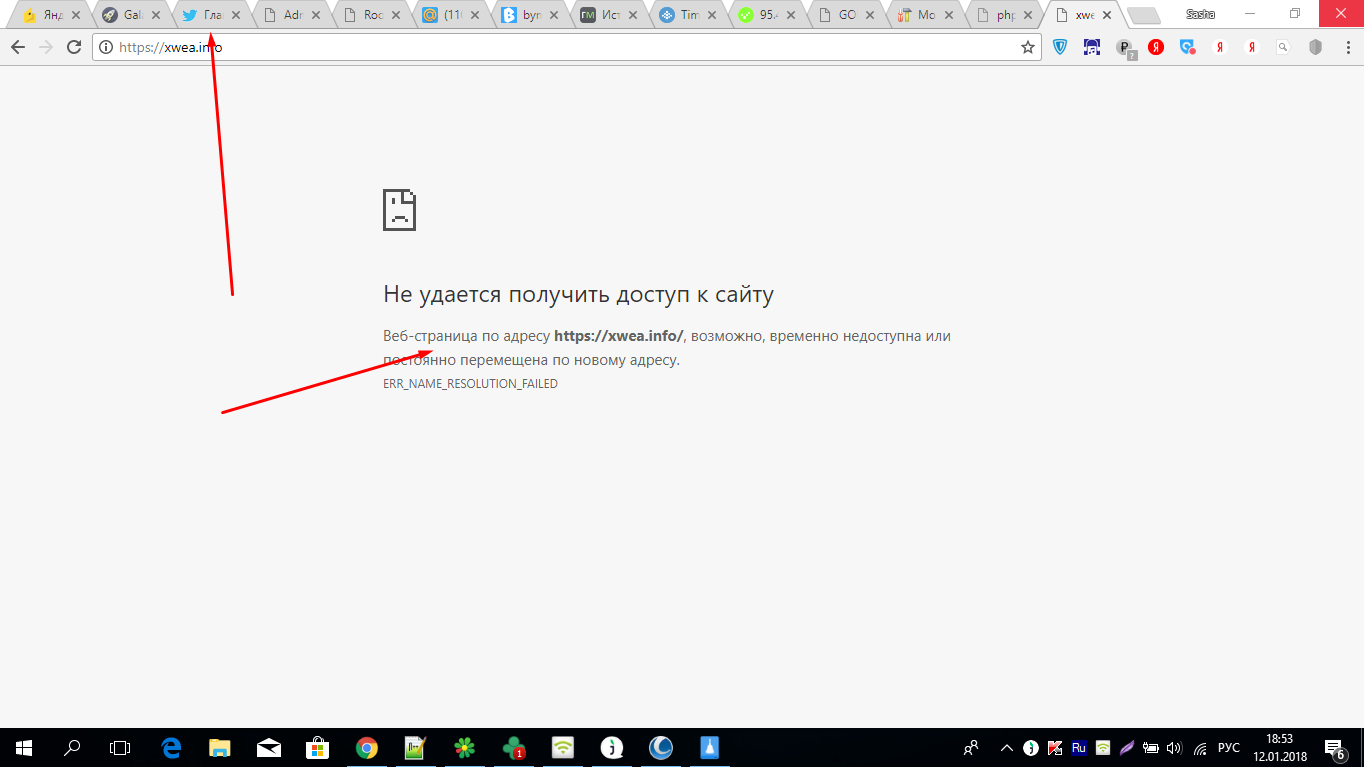The height and width of the screenshot is (767, 1364).
Task: Open Chrome's three-dot menu
Action: click(1346, 47)
